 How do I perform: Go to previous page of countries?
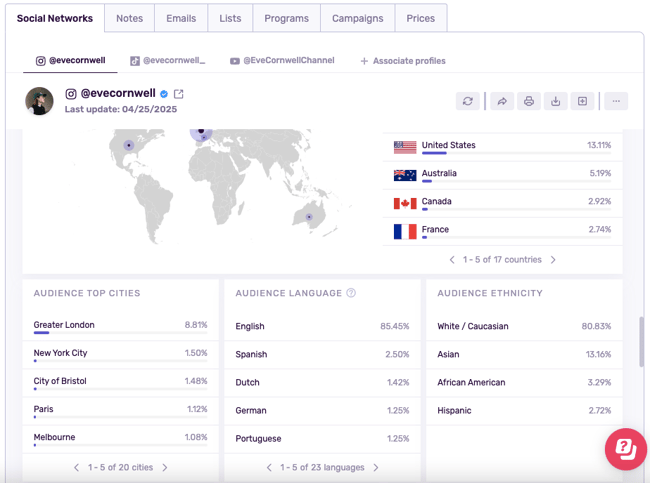pyautogui.click(x=452, y=260)
